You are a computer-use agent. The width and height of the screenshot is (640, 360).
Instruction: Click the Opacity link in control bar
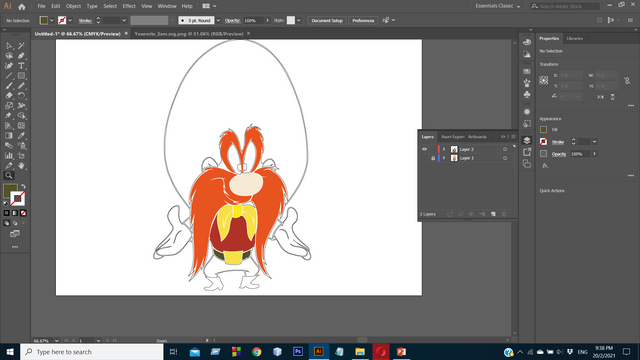click(x=232, y=20)
